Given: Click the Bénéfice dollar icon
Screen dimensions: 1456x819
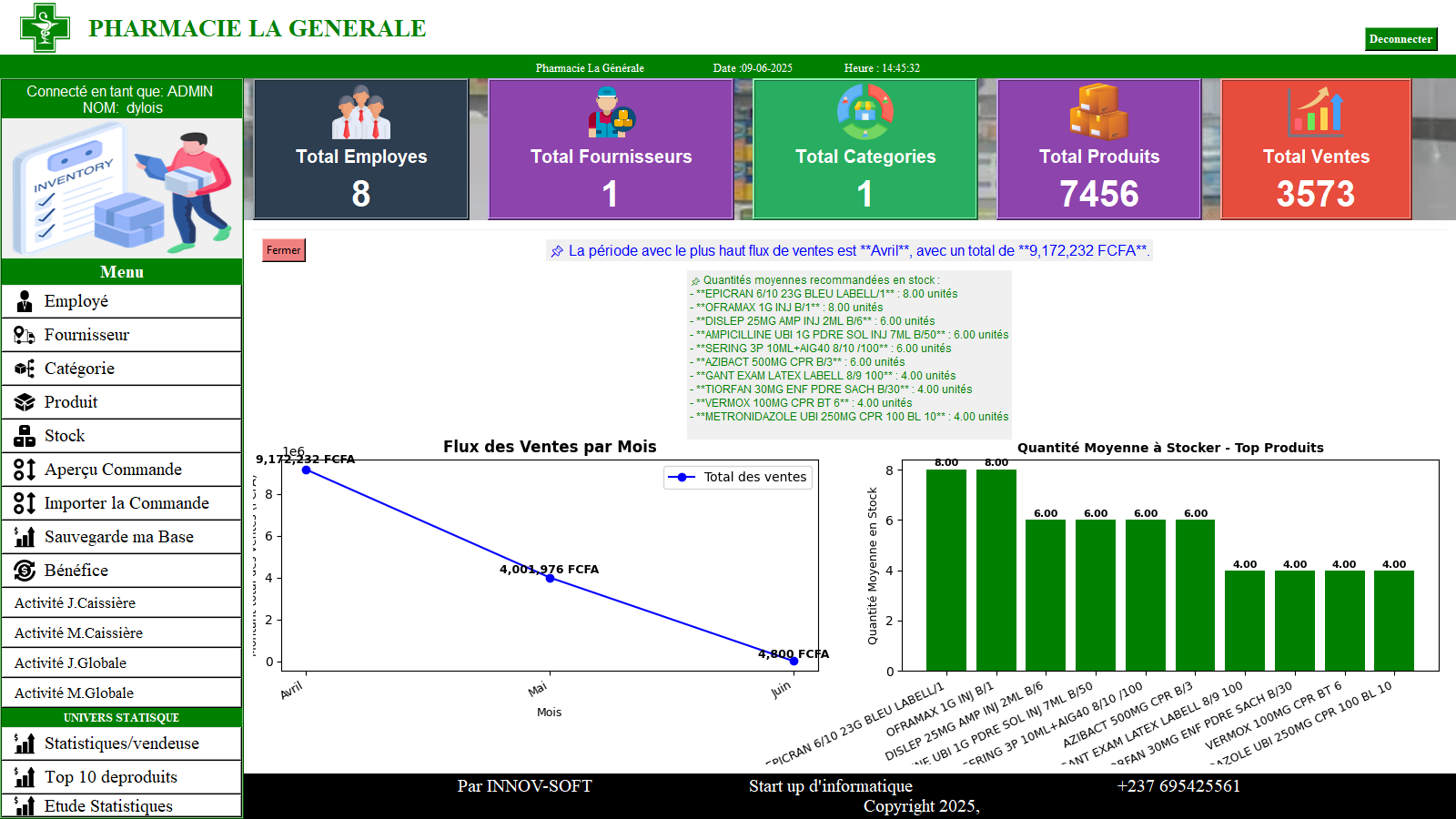Looking at the screenshot, I should tap(25, 571).
